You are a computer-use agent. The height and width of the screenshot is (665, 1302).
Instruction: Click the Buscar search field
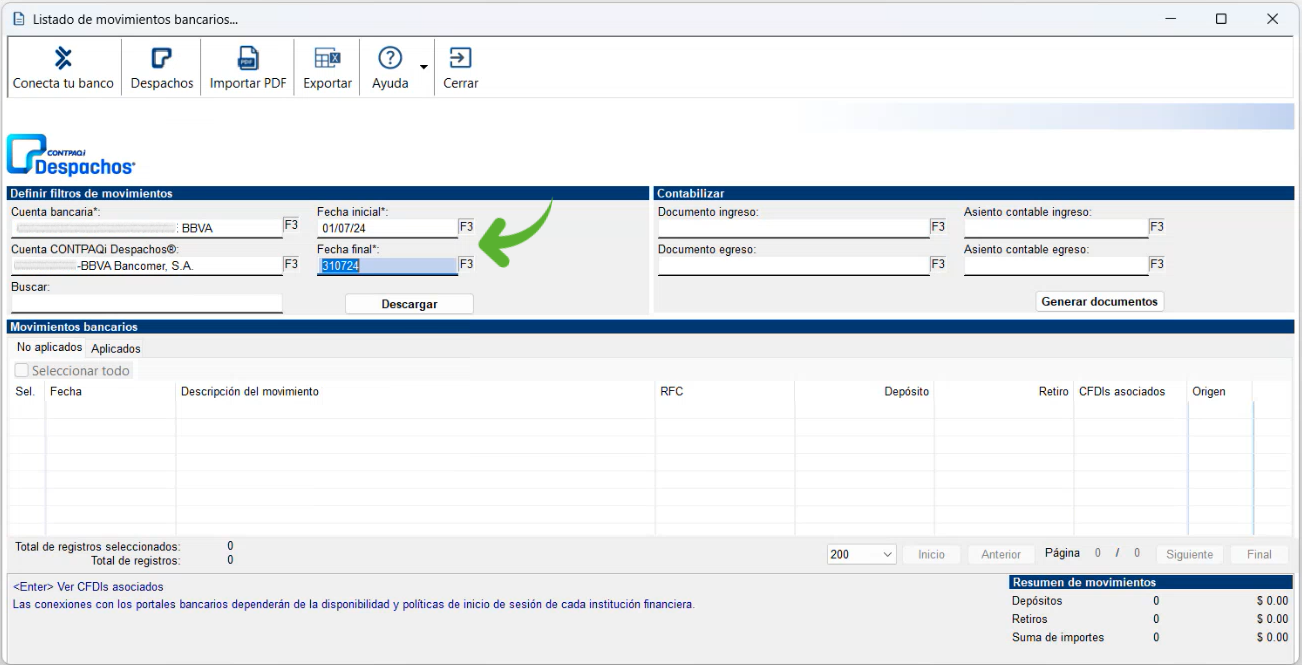[146, 302]
